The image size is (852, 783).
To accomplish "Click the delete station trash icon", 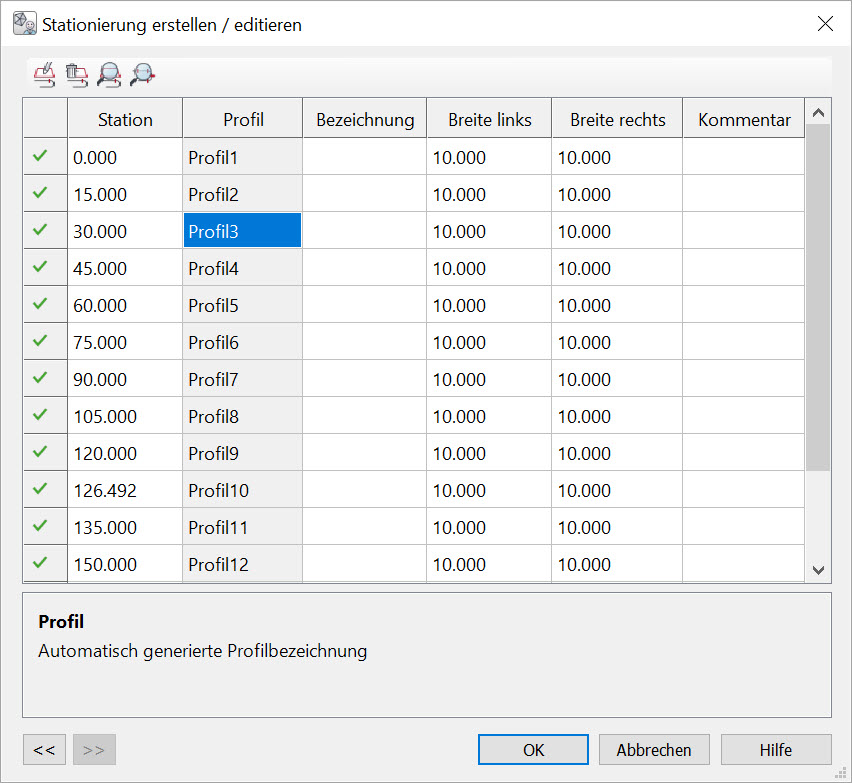I will [76, 73].
